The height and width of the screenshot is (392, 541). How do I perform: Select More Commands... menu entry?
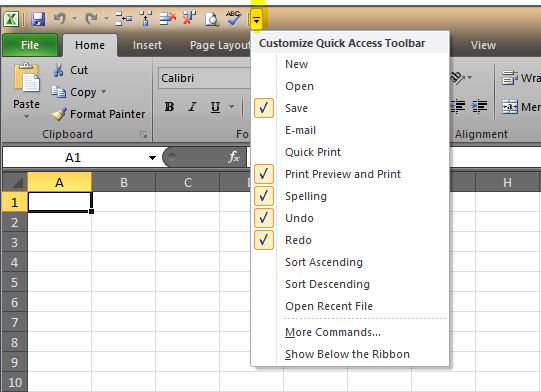click(350, 332)
